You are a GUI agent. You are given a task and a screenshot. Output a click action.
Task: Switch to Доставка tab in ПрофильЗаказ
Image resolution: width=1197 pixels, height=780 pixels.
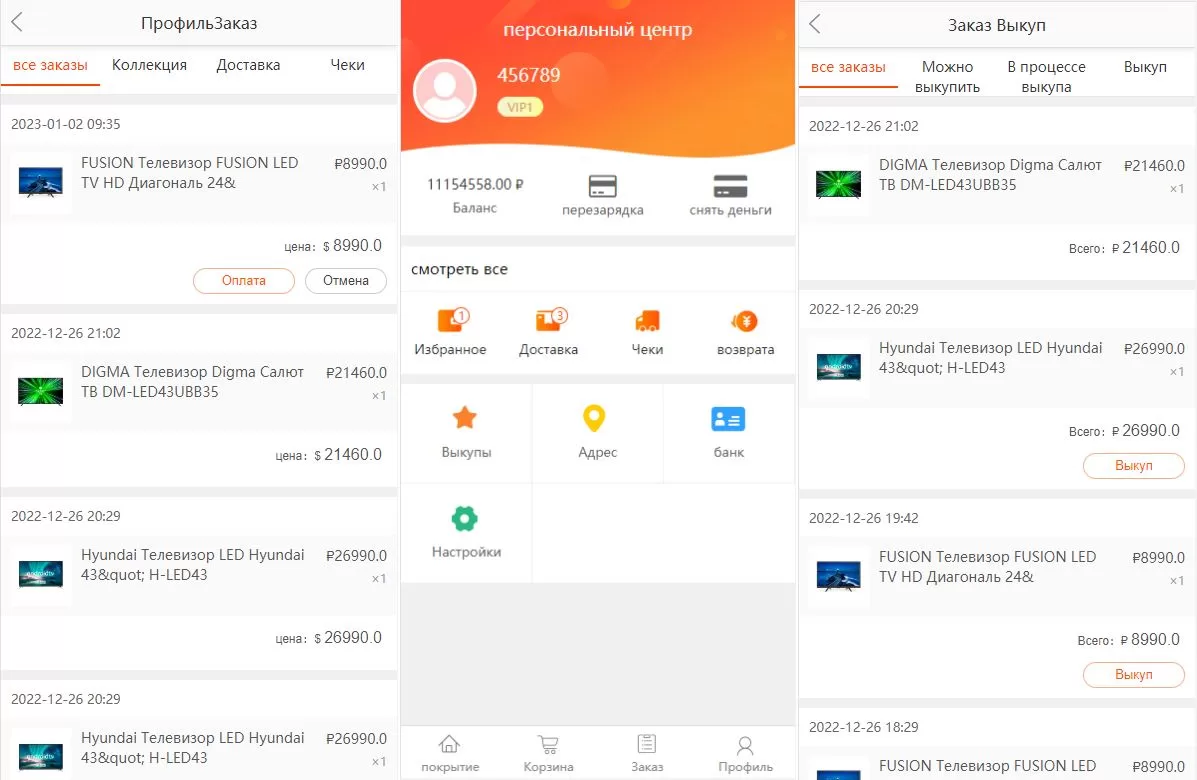click(x=248, y=66)
